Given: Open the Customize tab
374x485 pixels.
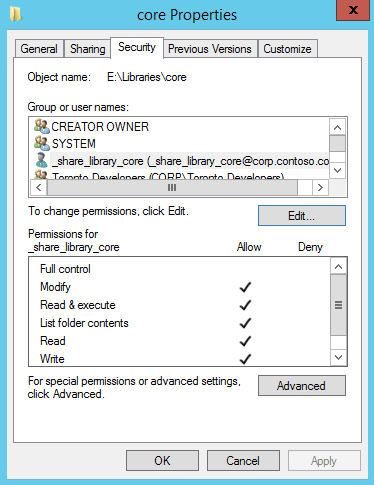Looking at the screenshot, I should point(287,49).
